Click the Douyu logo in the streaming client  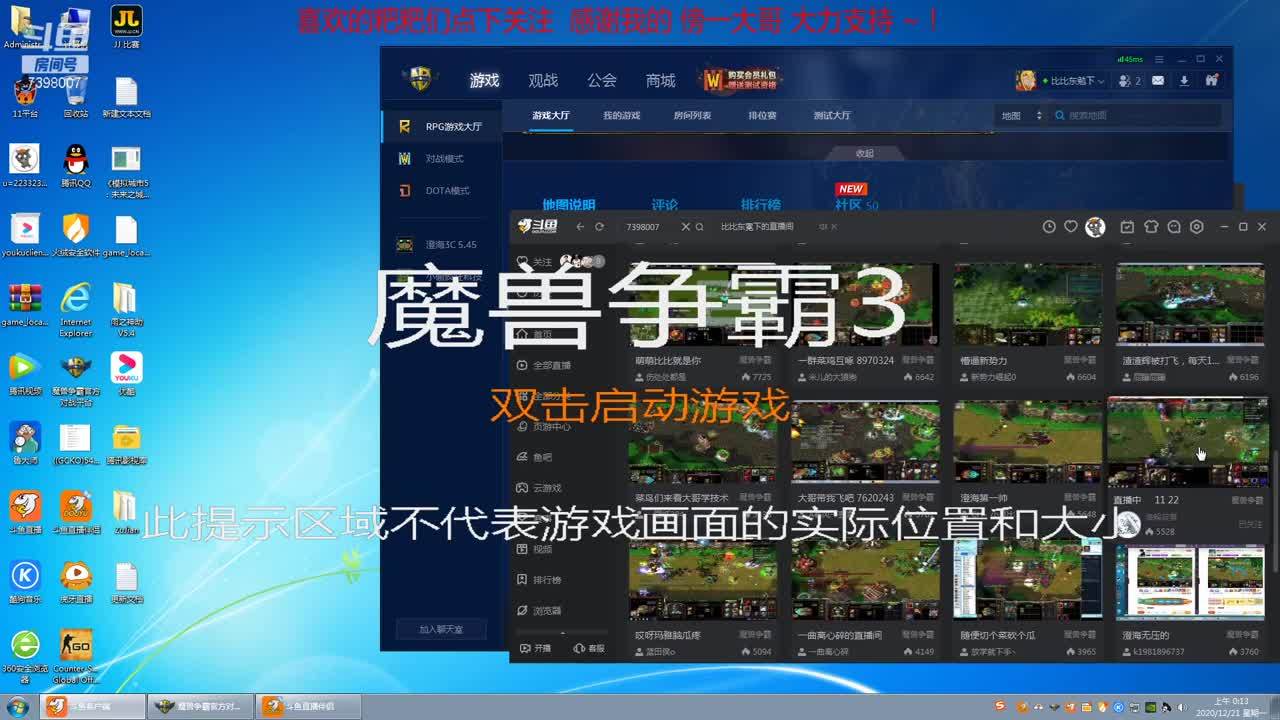pyautogui.click(x=537, y=227)
